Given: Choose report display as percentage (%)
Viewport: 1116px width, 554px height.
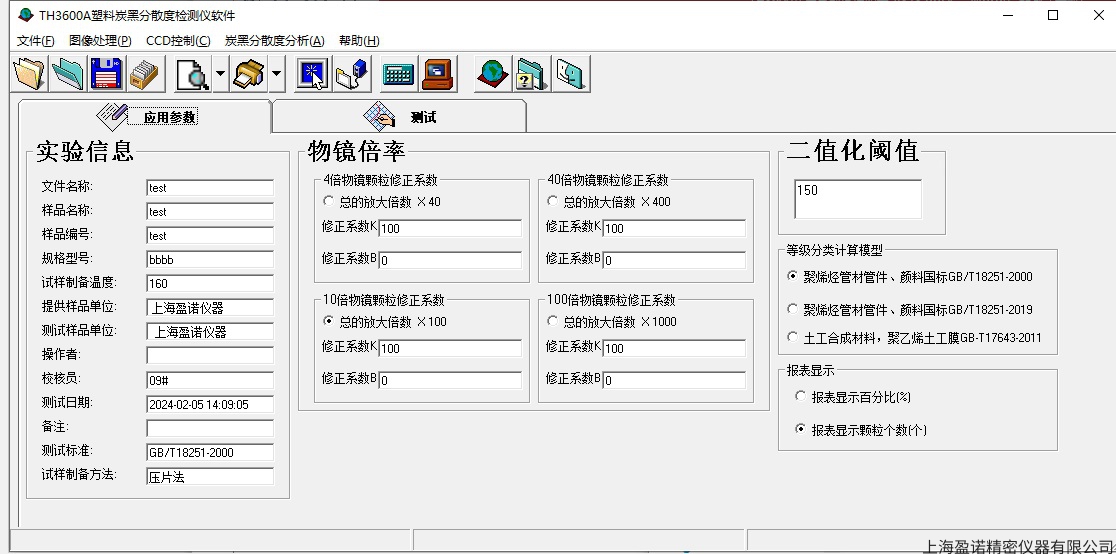Looking at the screenshot, I should (800, 397).
